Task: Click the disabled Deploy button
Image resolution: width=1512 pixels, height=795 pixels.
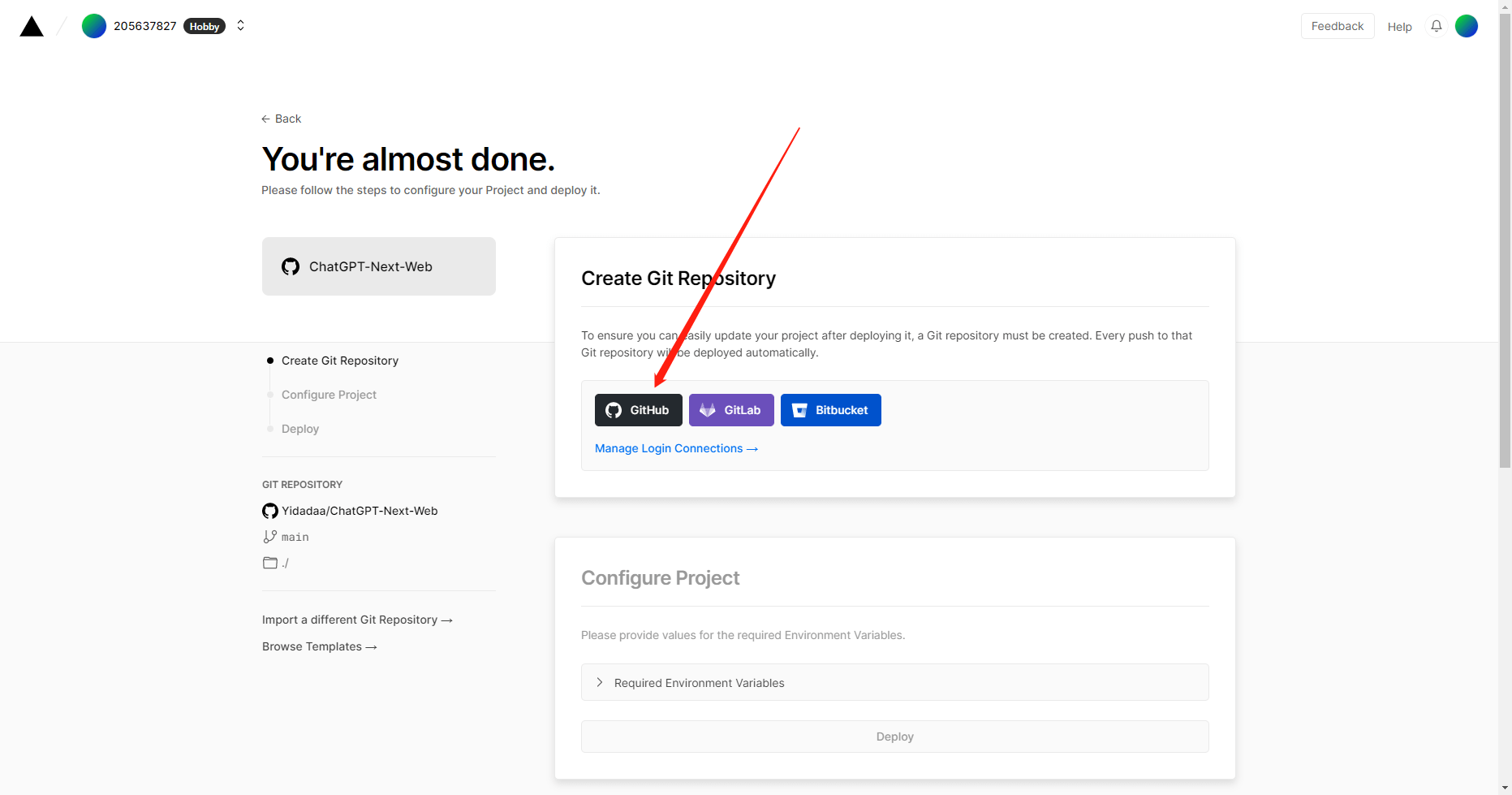Action: click(x=895, y=737)
